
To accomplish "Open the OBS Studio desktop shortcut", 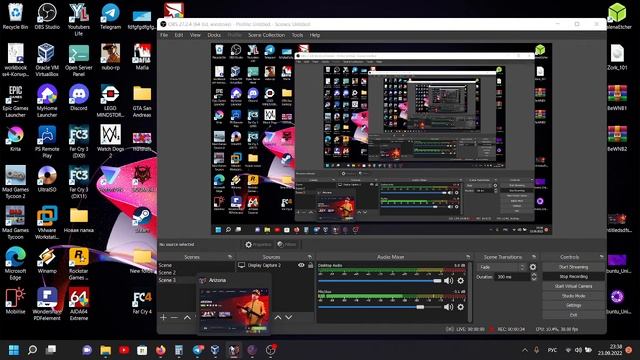I will 47,16.
